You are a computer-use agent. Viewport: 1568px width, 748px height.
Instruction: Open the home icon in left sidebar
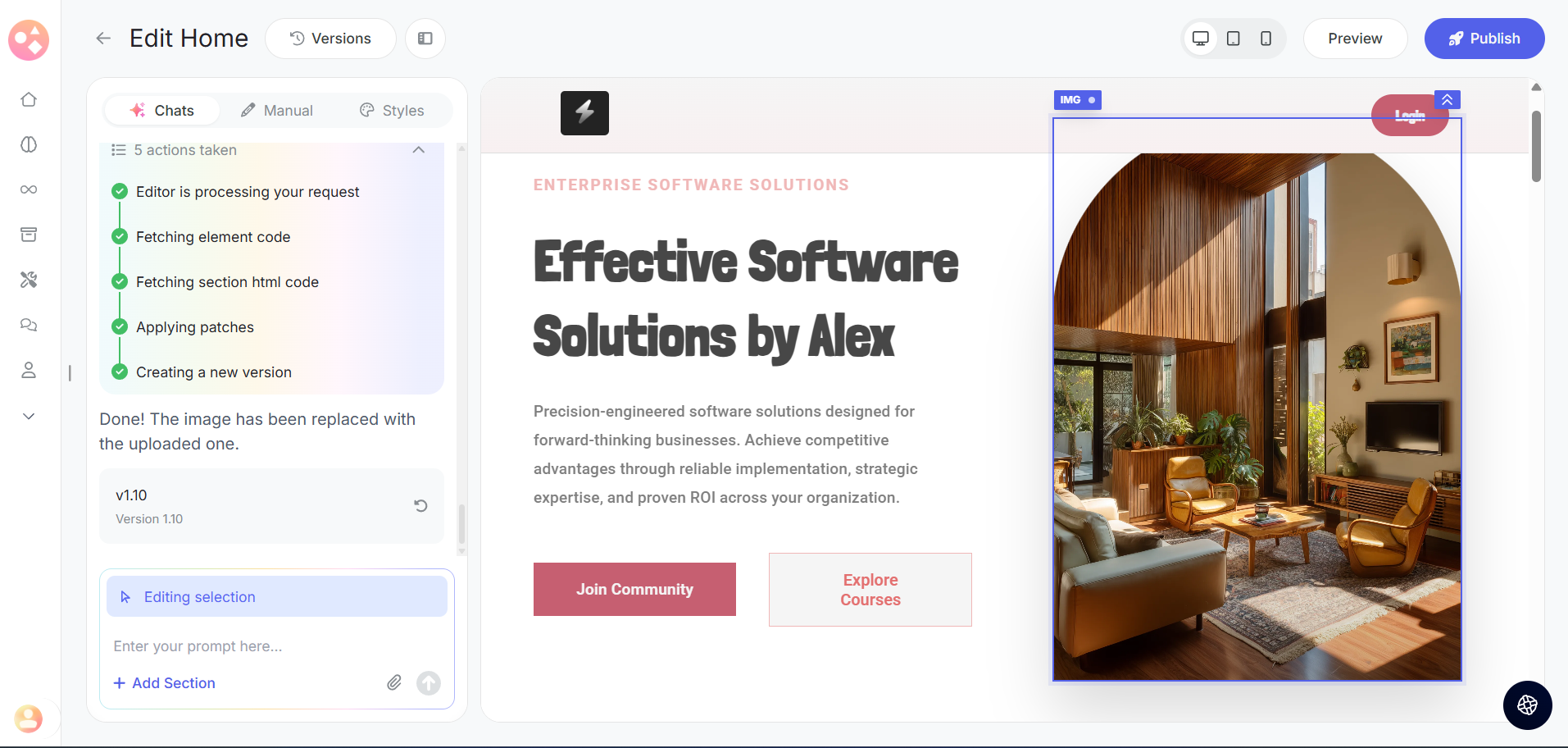(29, 99)
